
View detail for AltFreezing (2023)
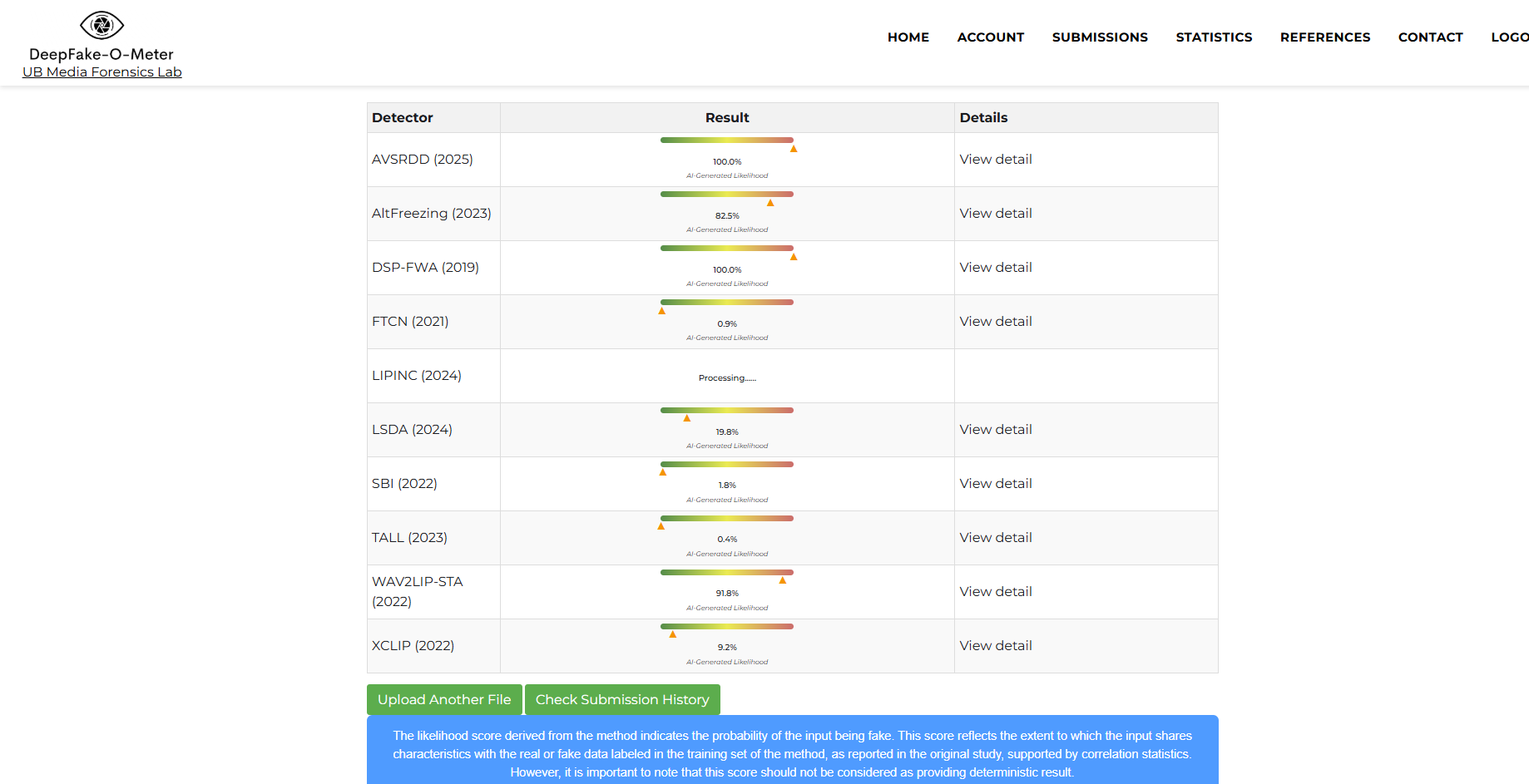995,214
